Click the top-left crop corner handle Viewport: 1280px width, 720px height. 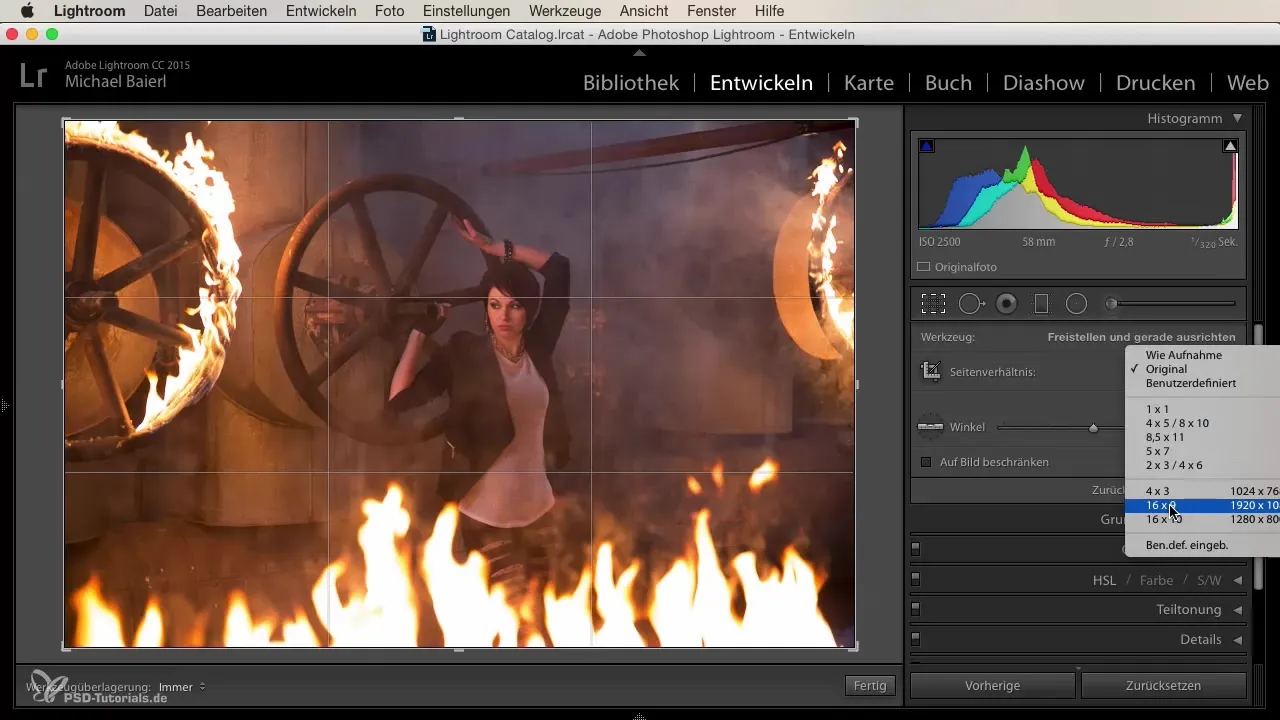[x=65, y=121]
